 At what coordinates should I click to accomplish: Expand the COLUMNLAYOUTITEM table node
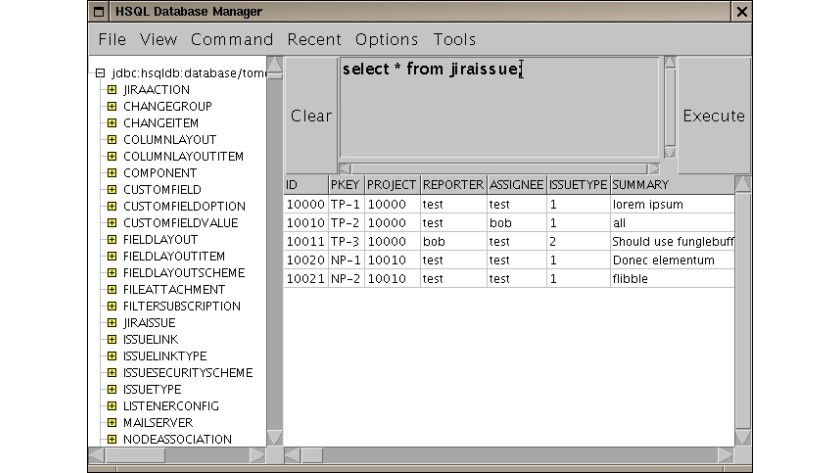pos(111,156)
